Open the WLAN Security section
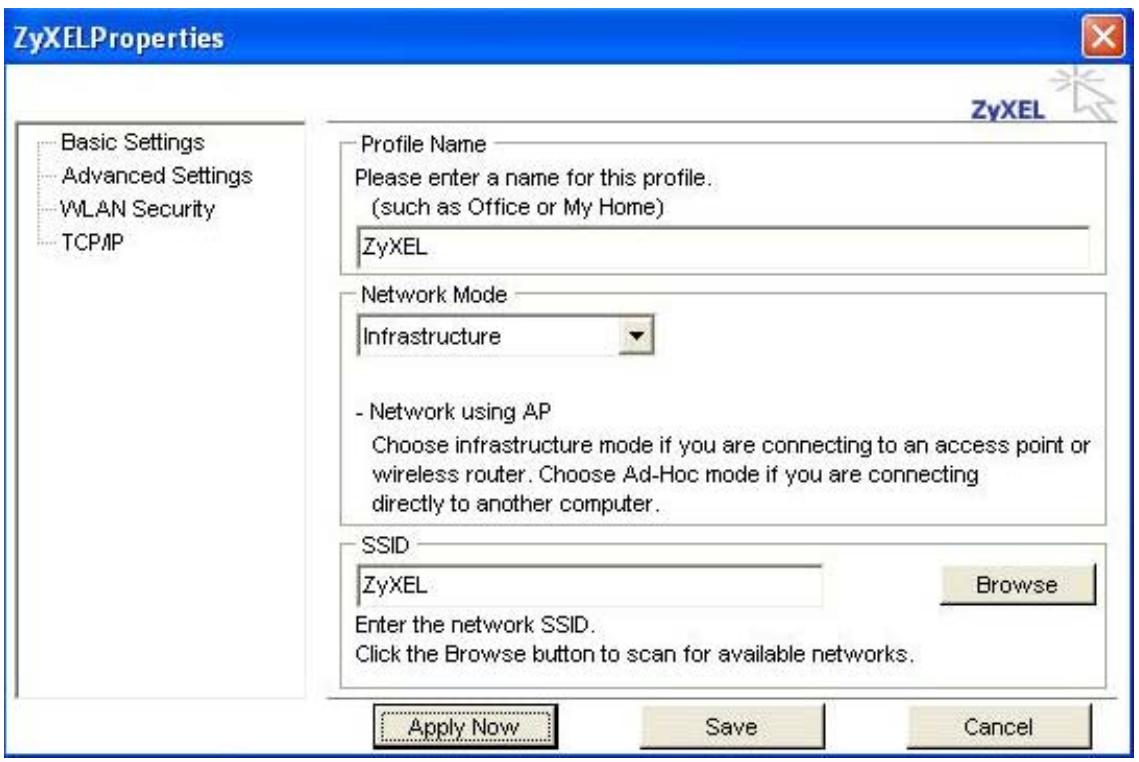The height and width of the screenshot is (762, 1139). pos(137,209)
